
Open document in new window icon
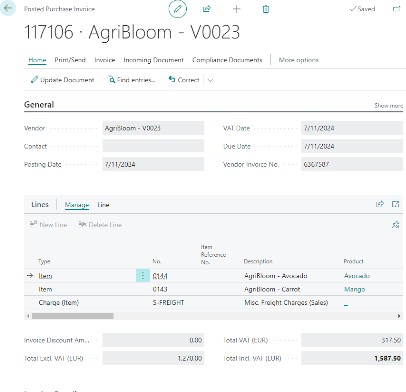[x=396, y=9]
